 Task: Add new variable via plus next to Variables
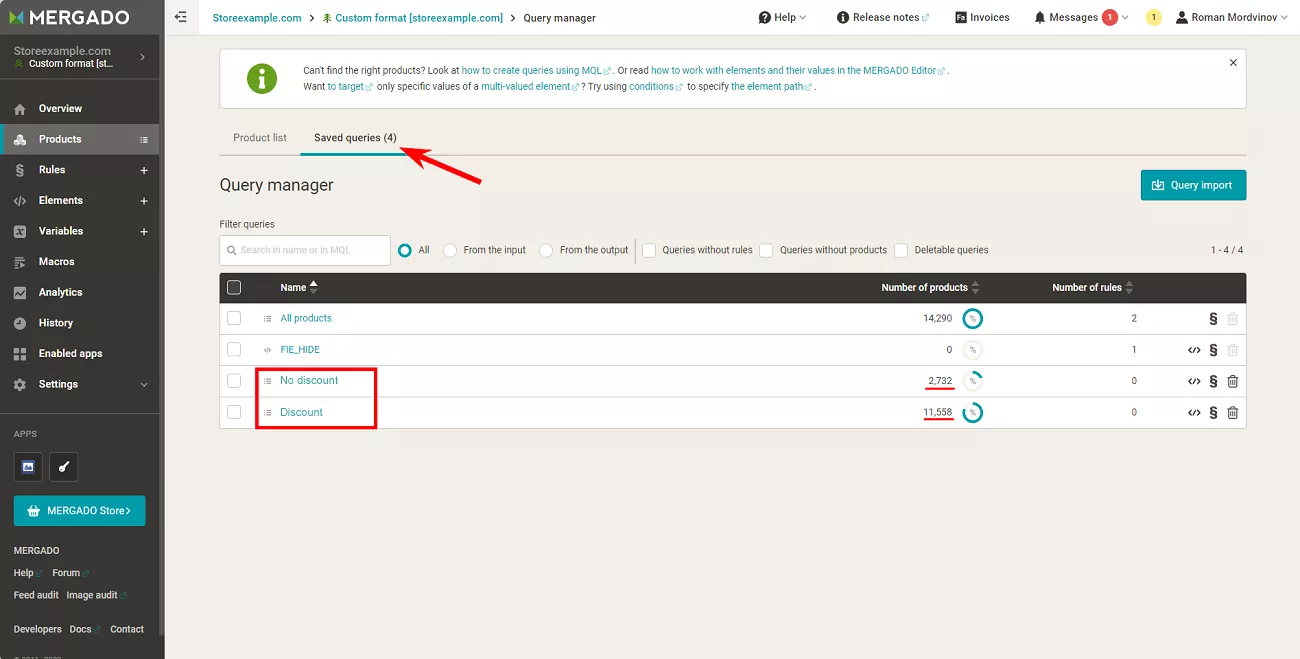[x=144, y=232]
